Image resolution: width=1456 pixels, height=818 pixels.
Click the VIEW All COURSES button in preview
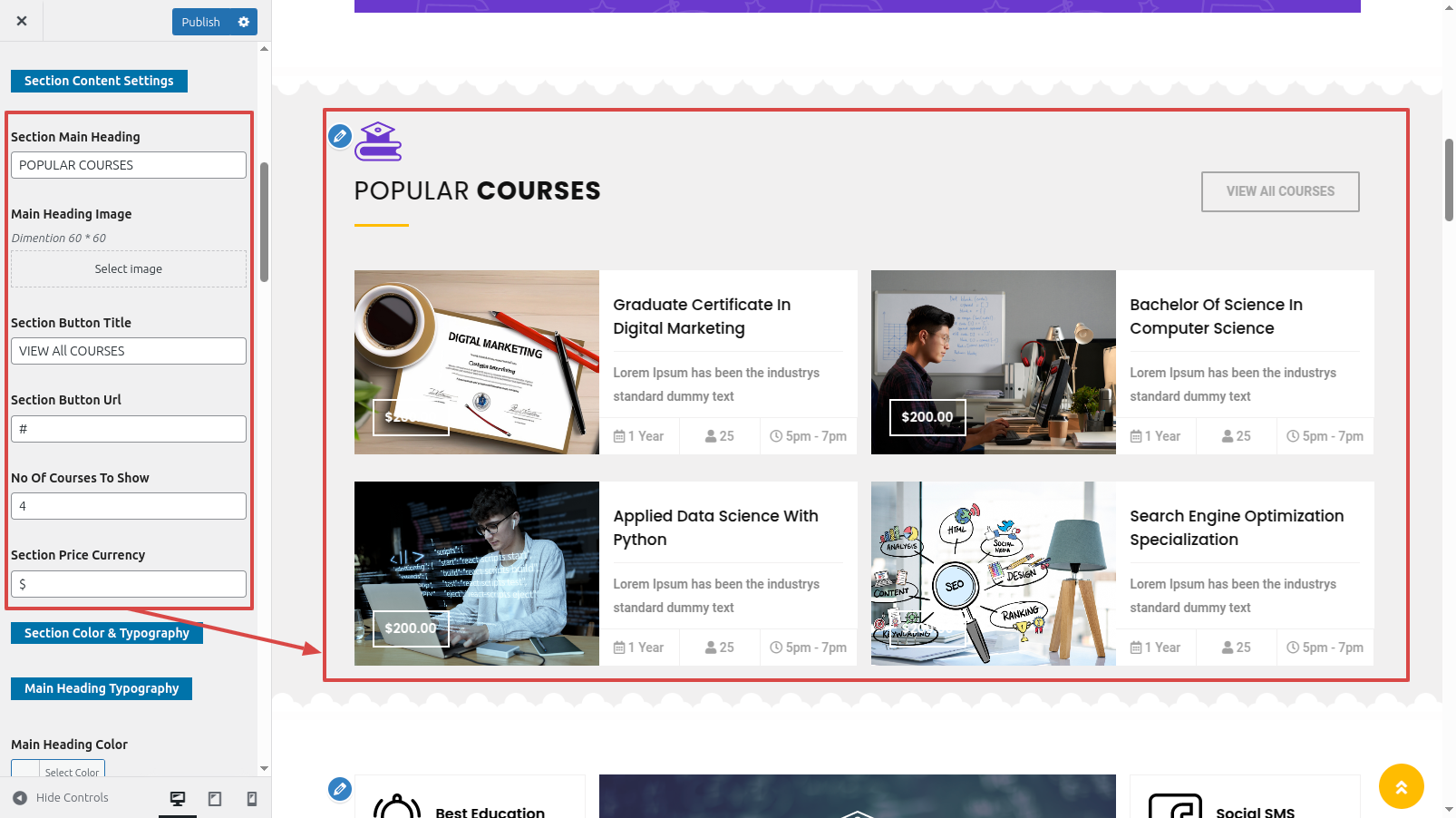[1280, 191]
